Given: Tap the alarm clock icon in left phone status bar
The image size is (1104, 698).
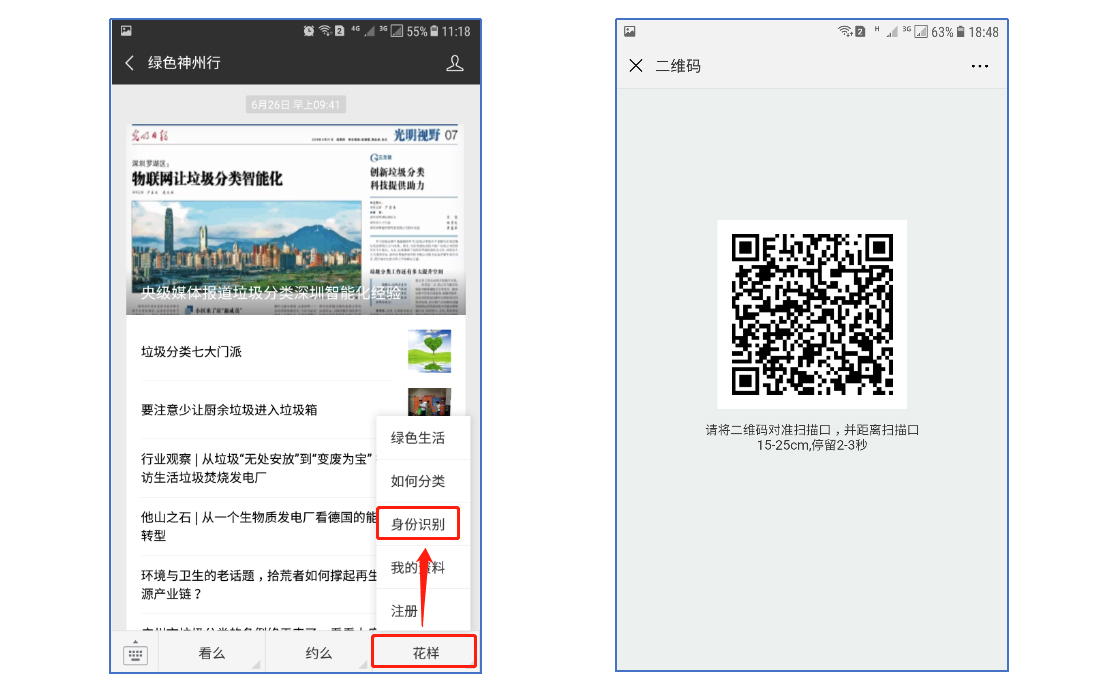Looking at the screenshot, I should [x=308, y=31].
